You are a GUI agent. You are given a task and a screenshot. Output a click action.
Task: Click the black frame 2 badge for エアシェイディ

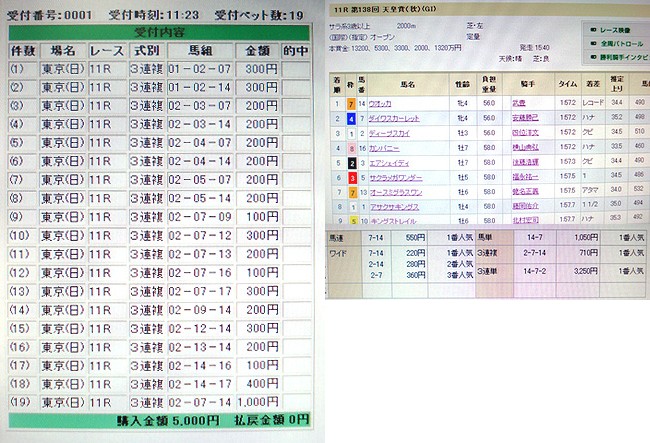[x=349, y=162]
